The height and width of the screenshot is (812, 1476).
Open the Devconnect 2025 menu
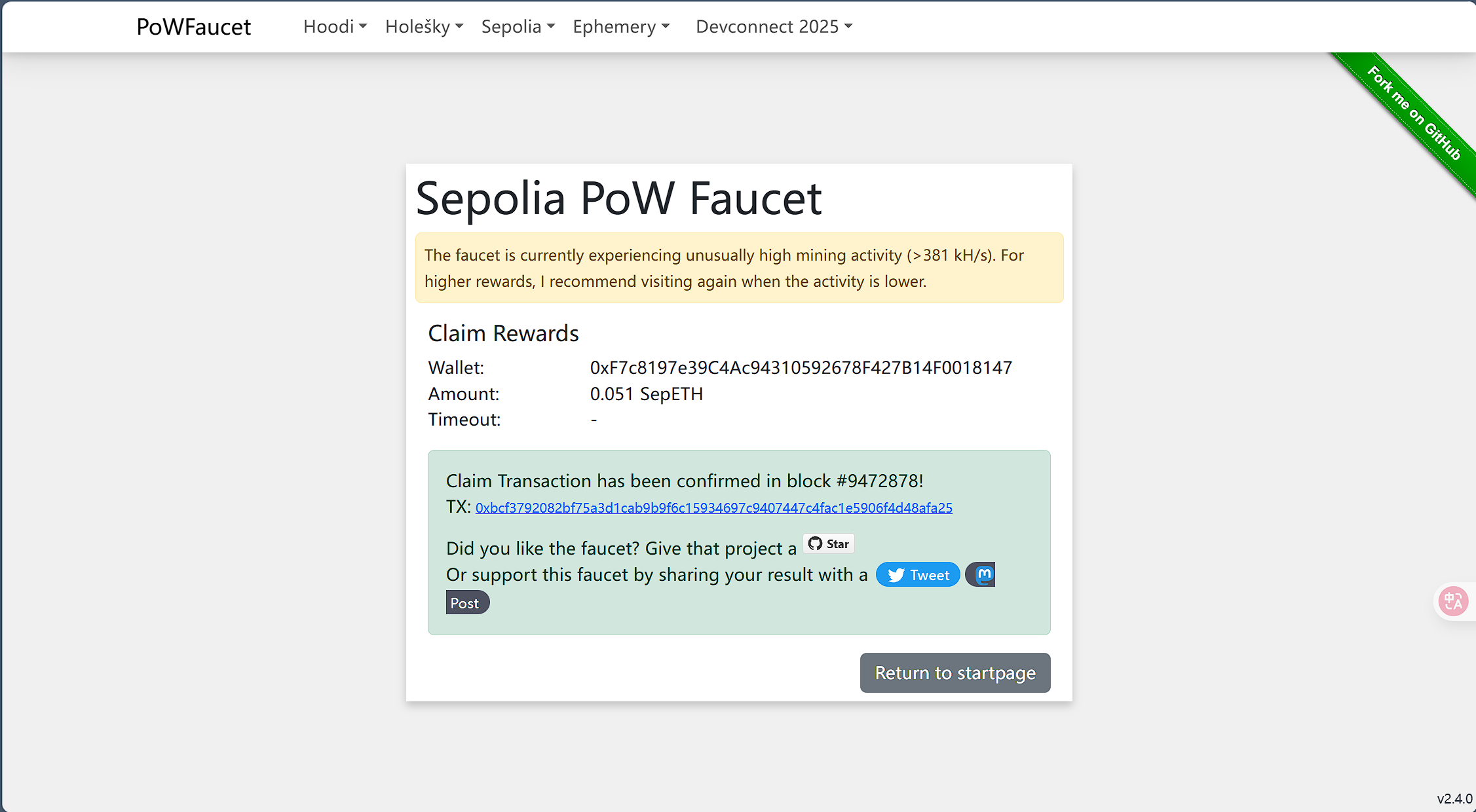774,27
